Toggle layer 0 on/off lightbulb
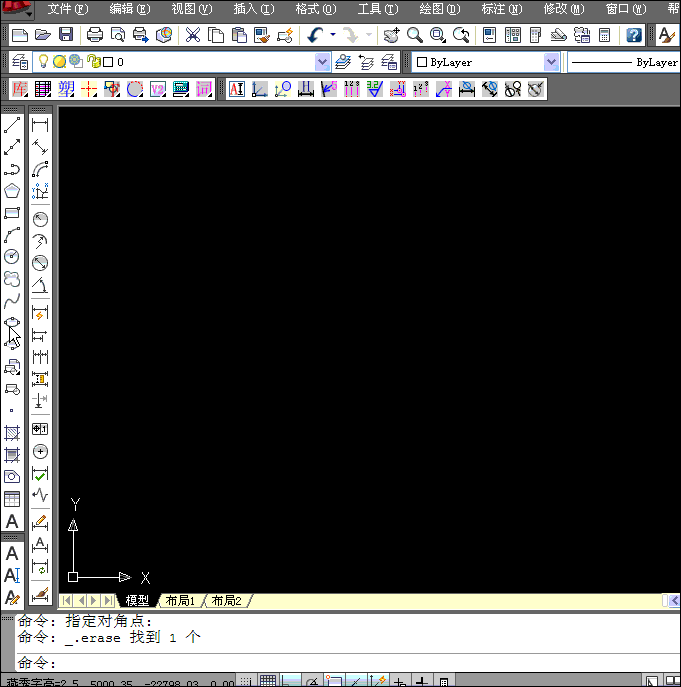 tap(43, 61)
